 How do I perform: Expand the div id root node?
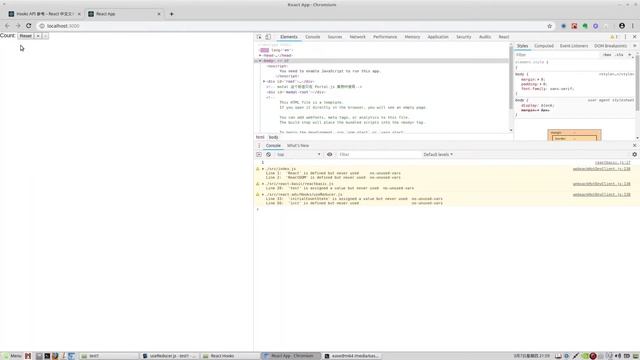click(264, 82)
